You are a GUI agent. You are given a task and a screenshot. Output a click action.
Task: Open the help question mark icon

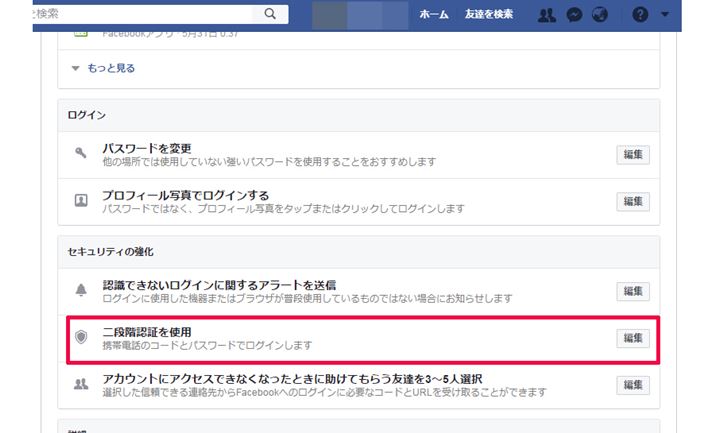point(640,15)
